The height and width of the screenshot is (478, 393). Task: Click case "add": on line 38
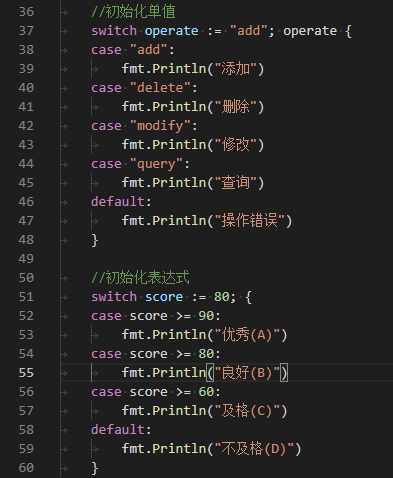click(133, 50)
